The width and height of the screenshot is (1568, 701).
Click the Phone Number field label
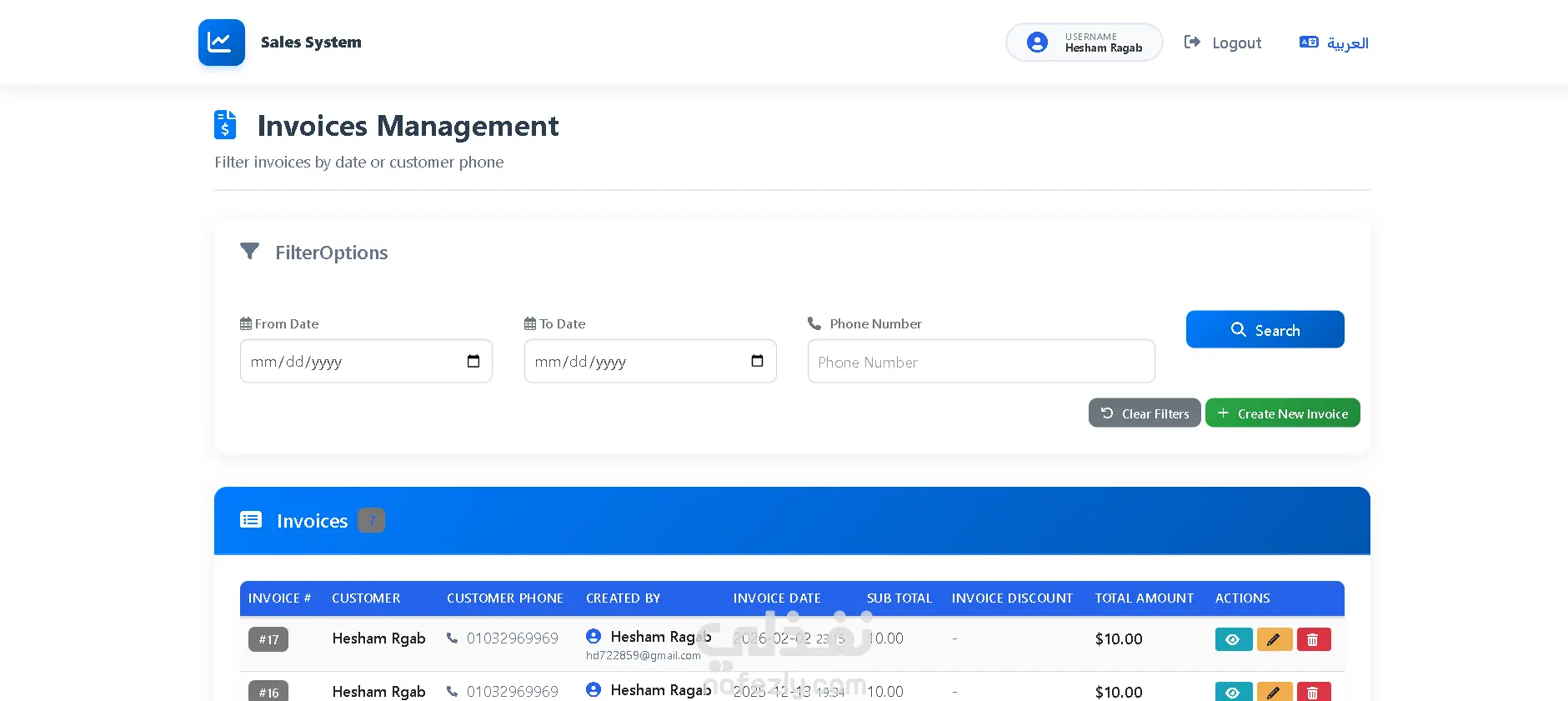coord(875,323)
